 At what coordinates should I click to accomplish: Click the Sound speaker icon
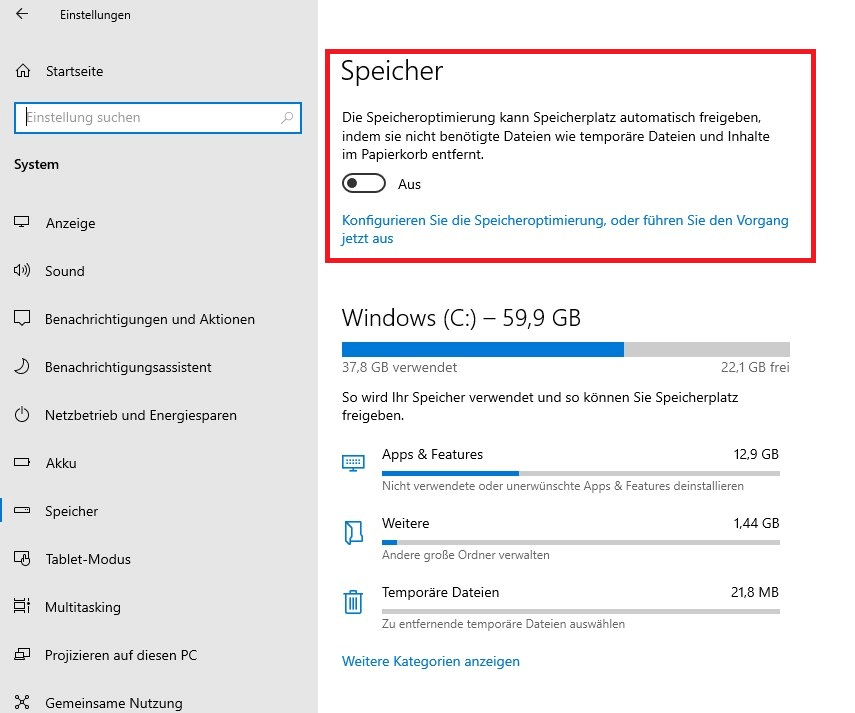22,270
